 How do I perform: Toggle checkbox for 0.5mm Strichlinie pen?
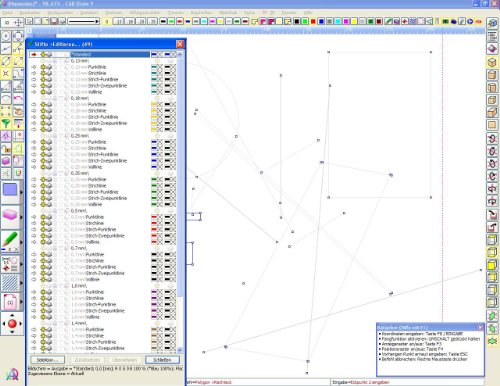67,223
